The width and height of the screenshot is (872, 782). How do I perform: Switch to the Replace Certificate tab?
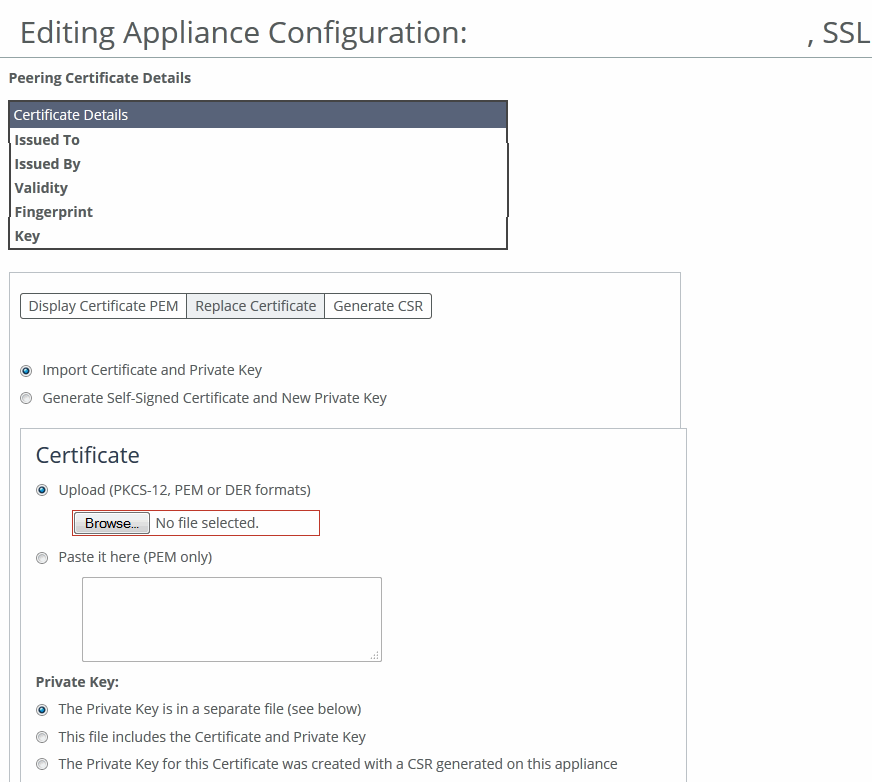(255, 306)
